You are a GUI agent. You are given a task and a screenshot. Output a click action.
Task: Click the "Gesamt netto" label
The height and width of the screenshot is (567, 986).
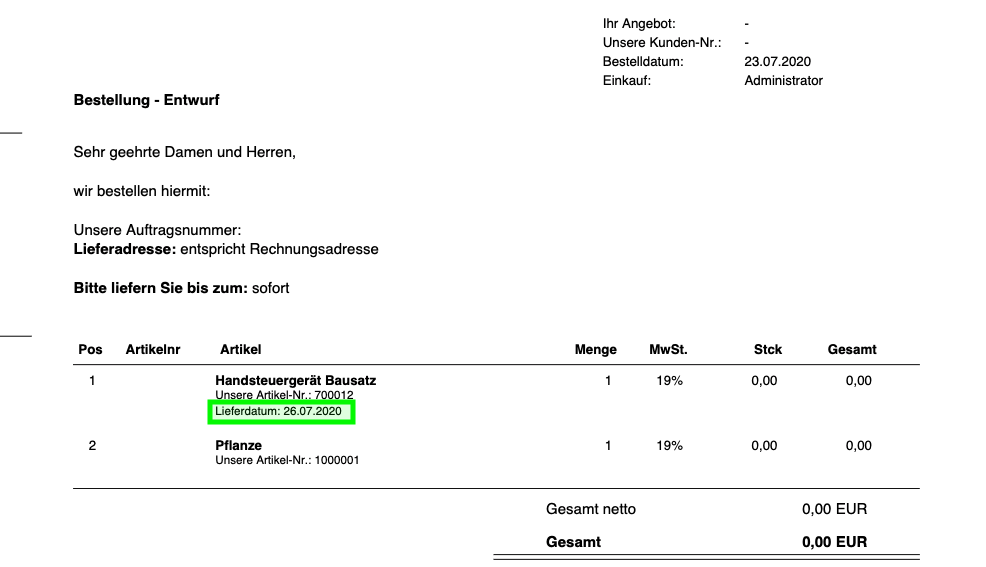pos(590,510)
